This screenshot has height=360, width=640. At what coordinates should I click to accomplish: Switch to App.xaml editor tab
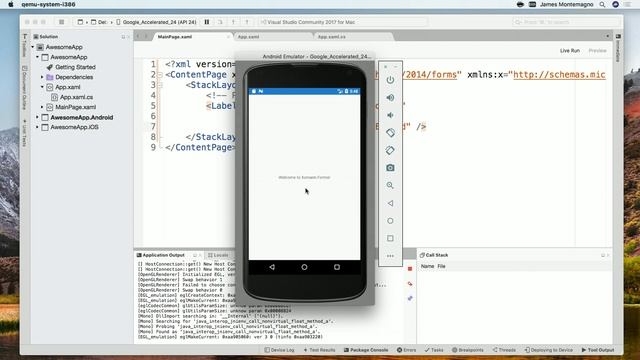248,37
